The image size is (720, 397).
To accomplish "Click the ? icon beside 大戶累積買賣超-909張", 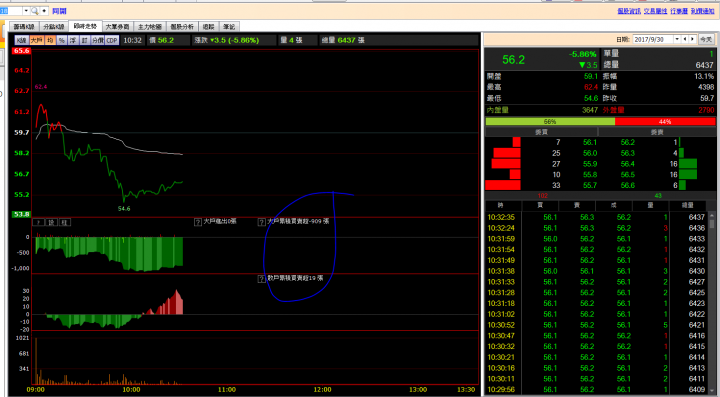I will click(262, 222).
